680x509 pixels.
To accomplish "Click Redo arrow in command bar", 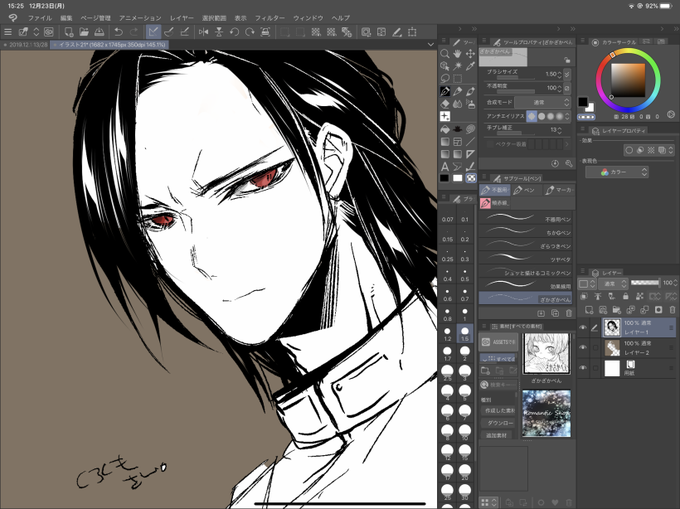I will [x=134, y=32].
